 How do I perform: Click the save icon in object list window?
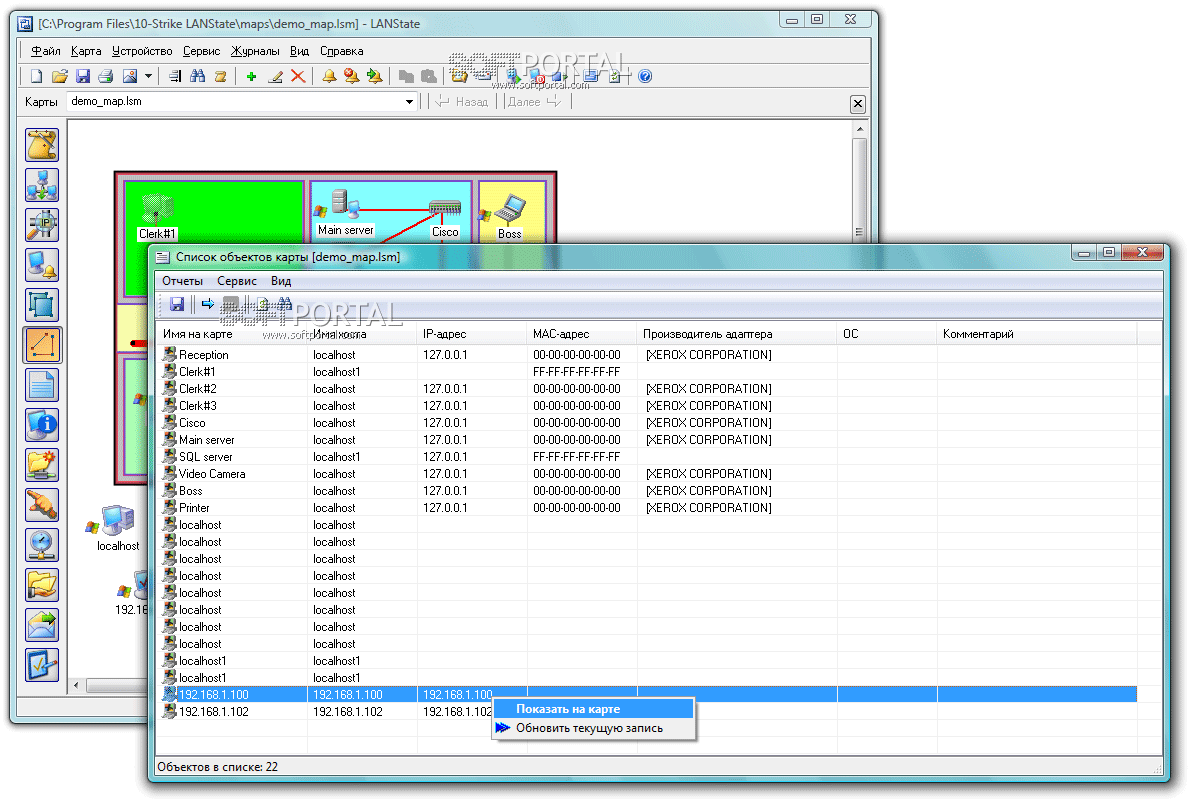click(177, 304)
